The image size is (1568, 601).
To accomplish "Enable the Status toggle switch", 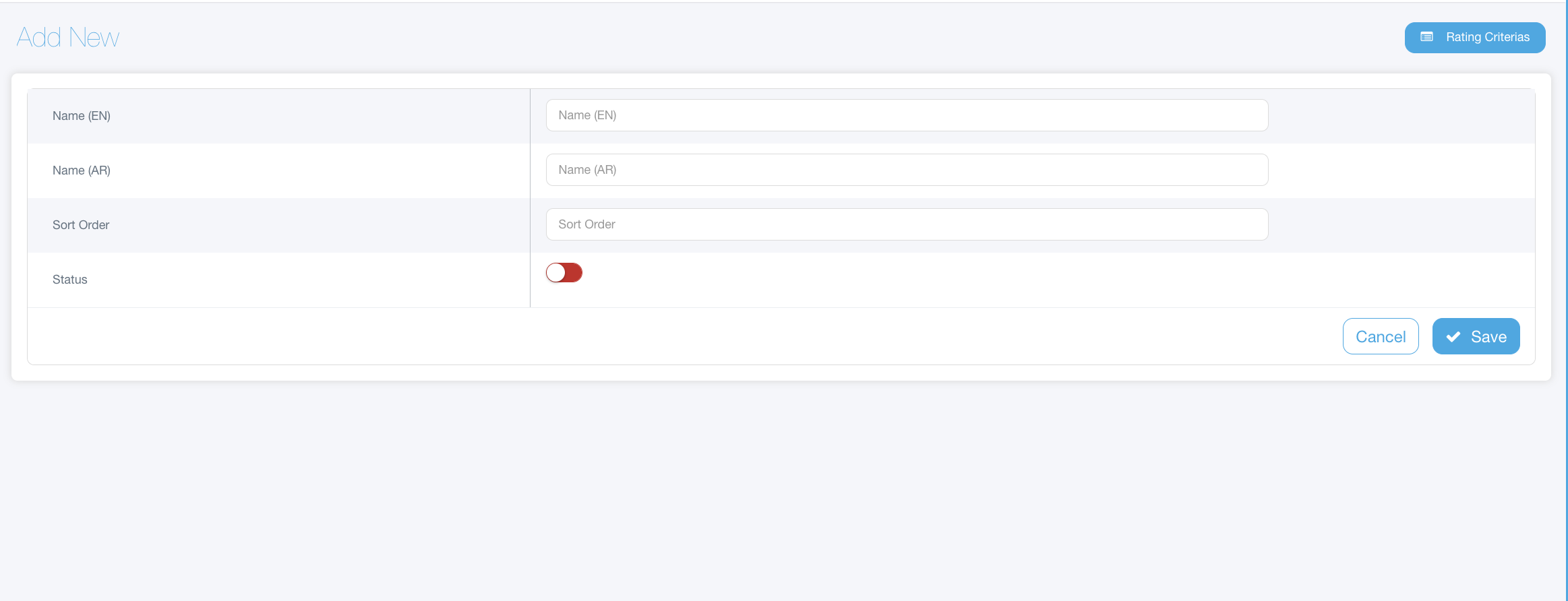I will point(564,273).
